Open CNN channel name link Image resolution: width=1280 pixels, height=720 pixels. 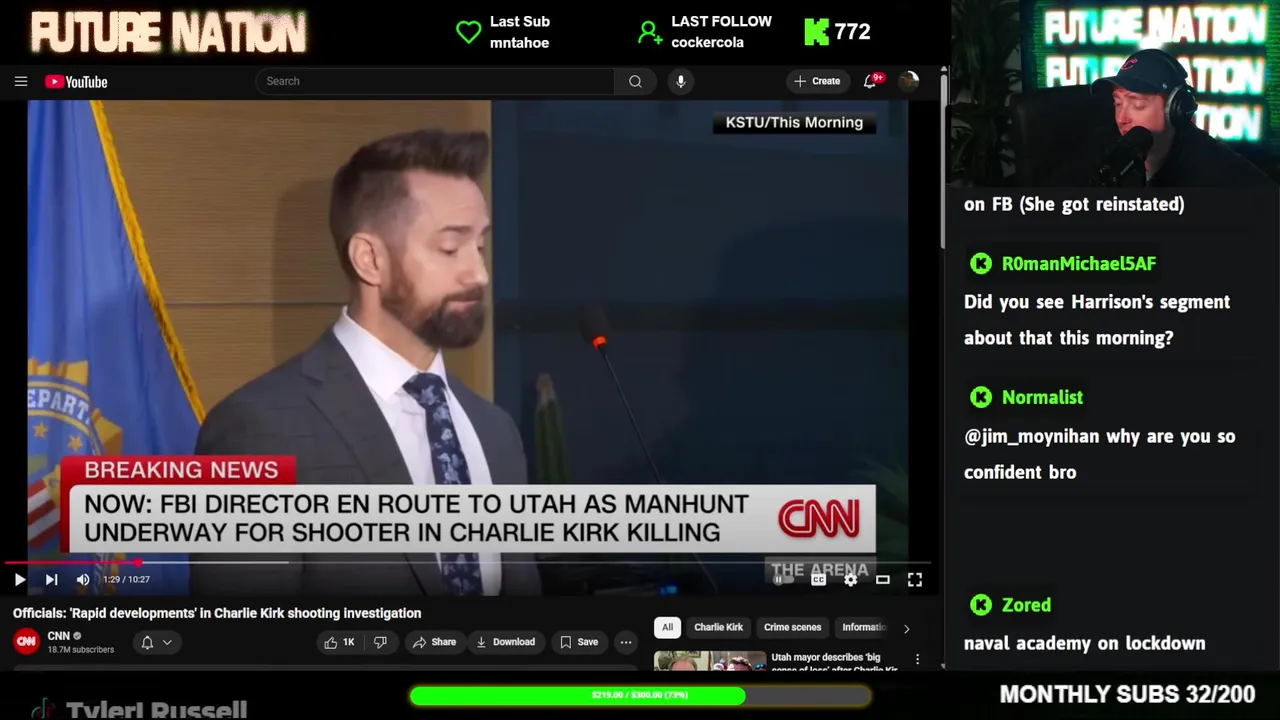[59, 636]
